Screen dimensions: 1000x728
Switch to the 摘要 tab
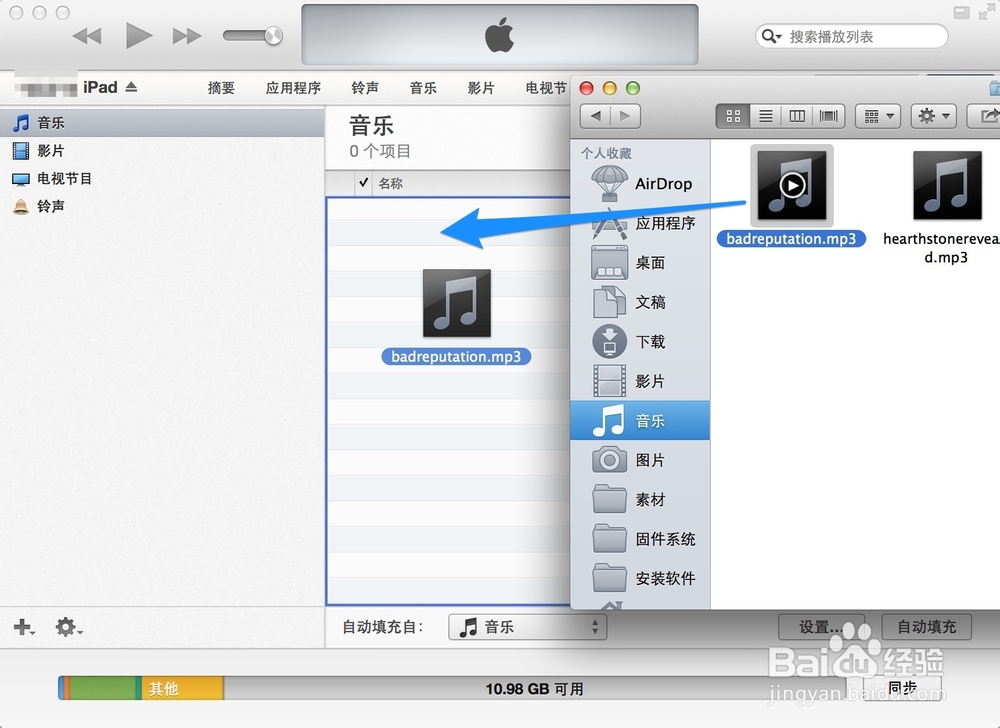[221, 87]
